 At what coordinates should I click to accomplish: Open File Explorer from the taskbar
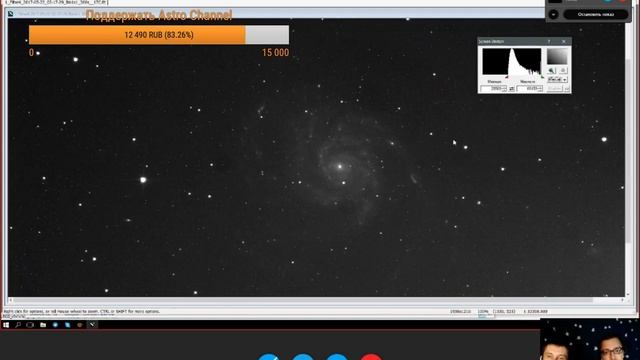43,325
